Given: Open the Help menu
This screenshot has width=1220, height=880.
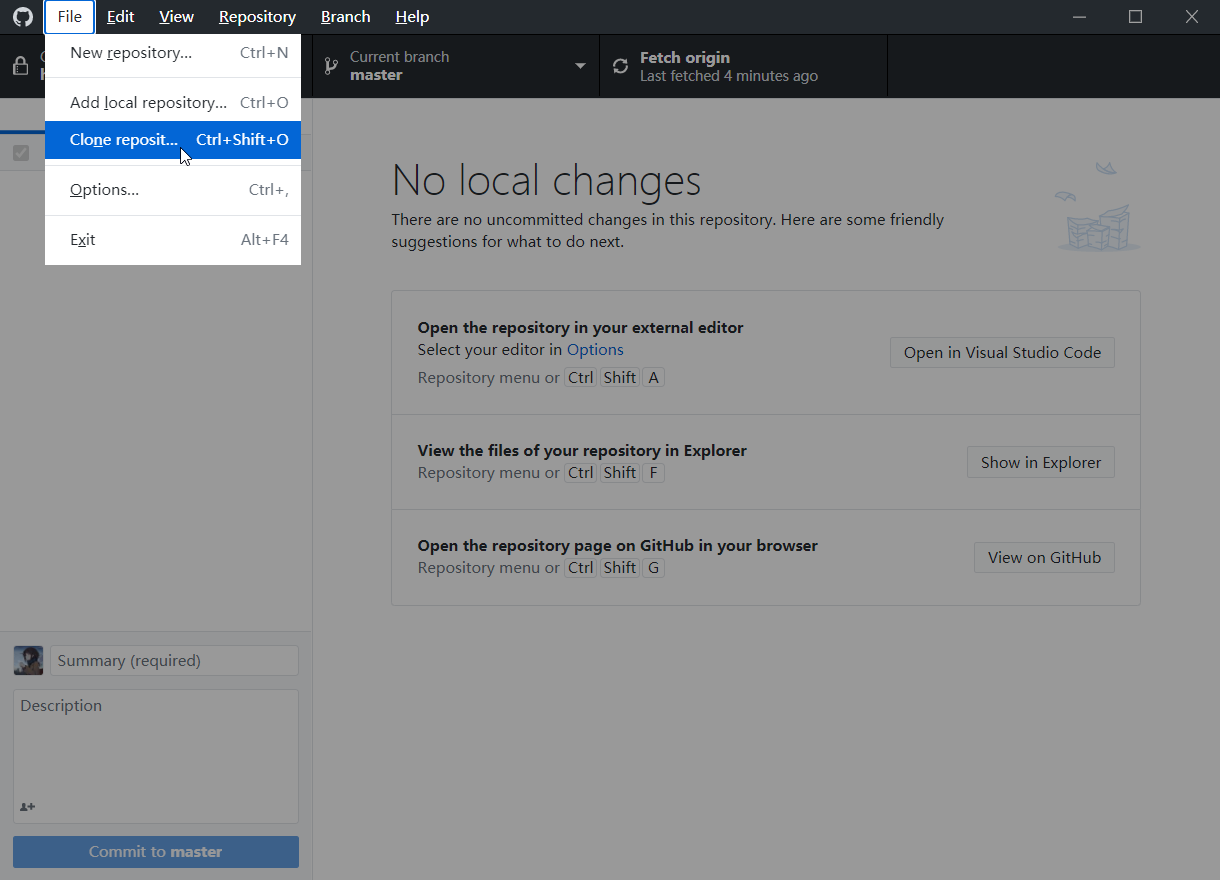Looking at the screenshot, I should [x=412, y=17].
